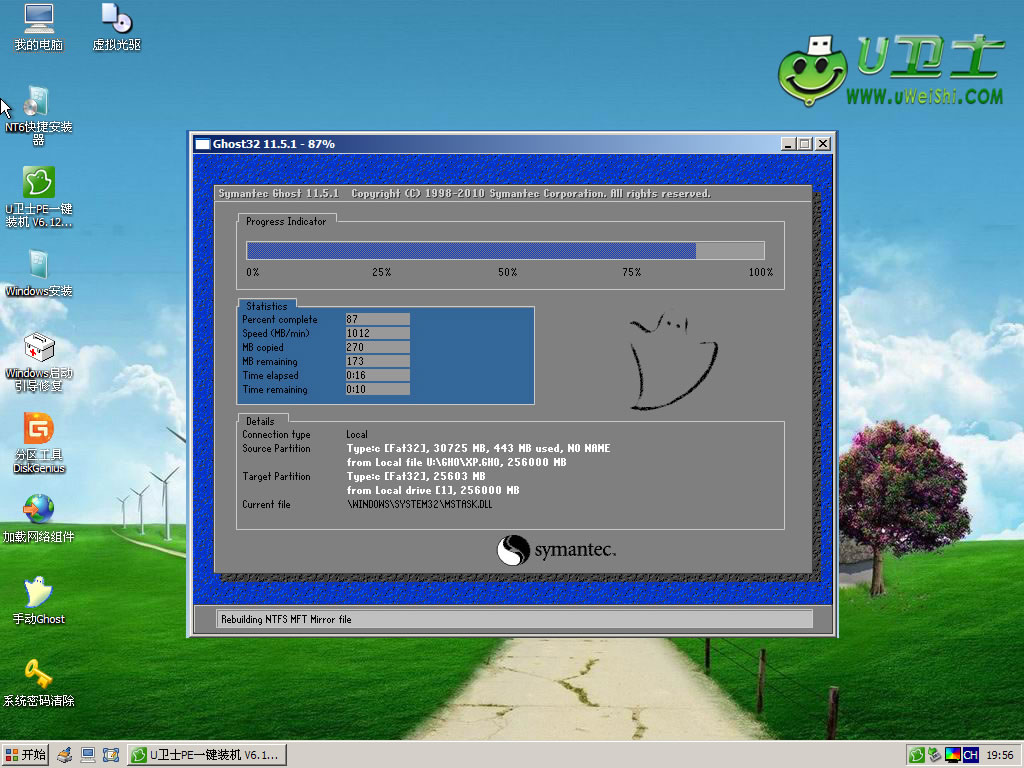Launch U卫士PE一键装机 from the desktop
The width and height of the screenshot is (1024, 768).
click(37, 190)
